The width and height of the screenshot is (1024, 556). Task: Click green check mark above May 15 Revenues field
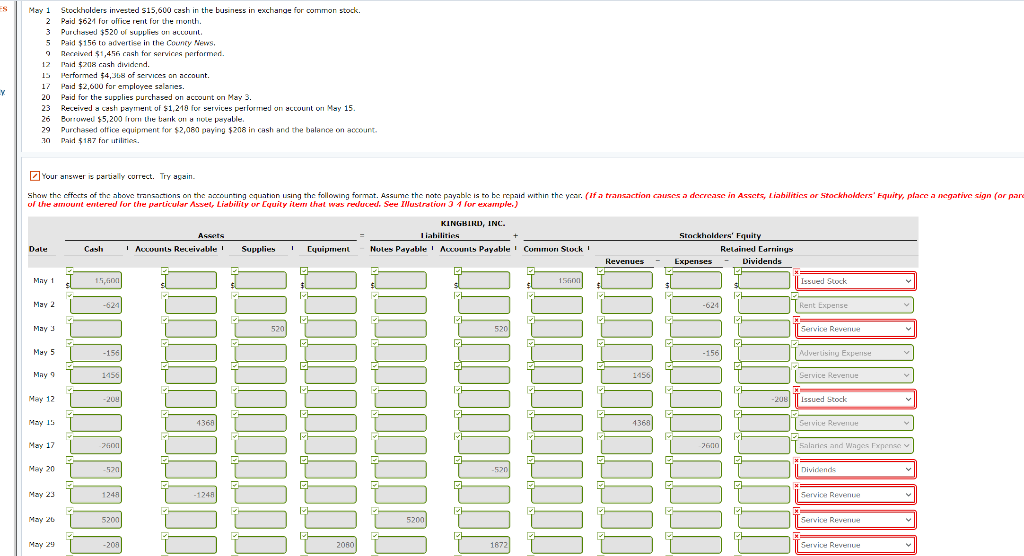[600, 414]
